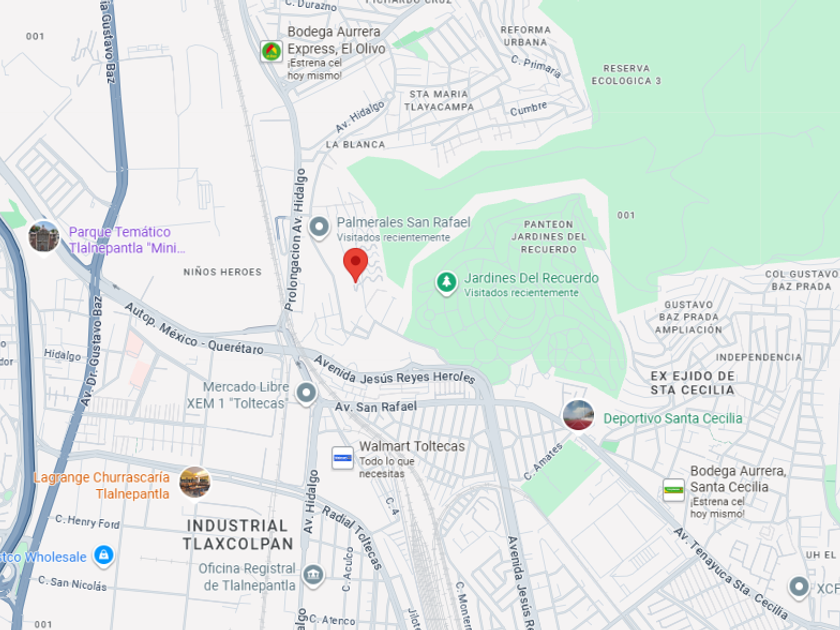Open the Bodega Aurrera Express El Olivo icon
840x630 pixels.
pos(272,52)
